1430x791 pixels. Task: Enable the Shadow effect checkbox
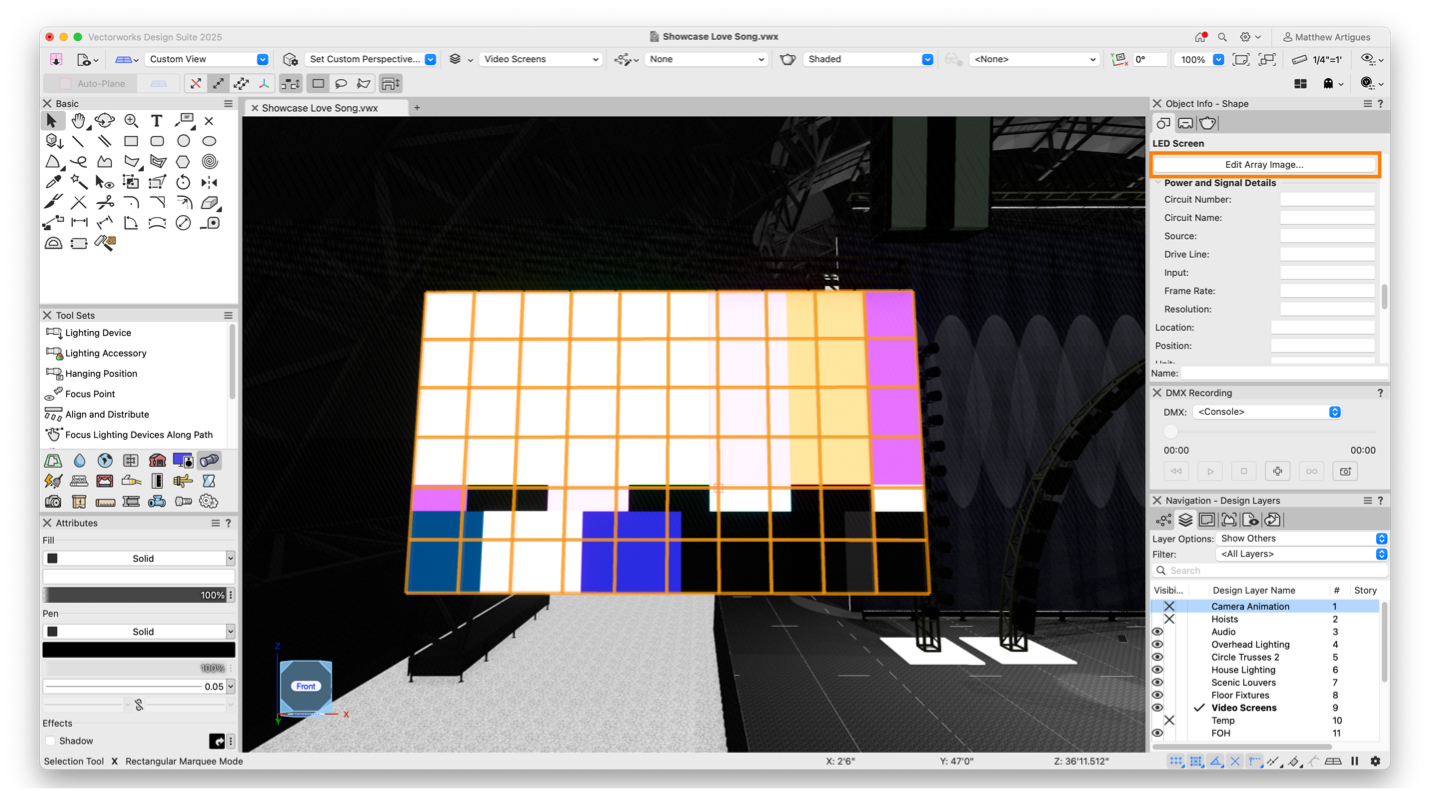[x=51, y=741]
